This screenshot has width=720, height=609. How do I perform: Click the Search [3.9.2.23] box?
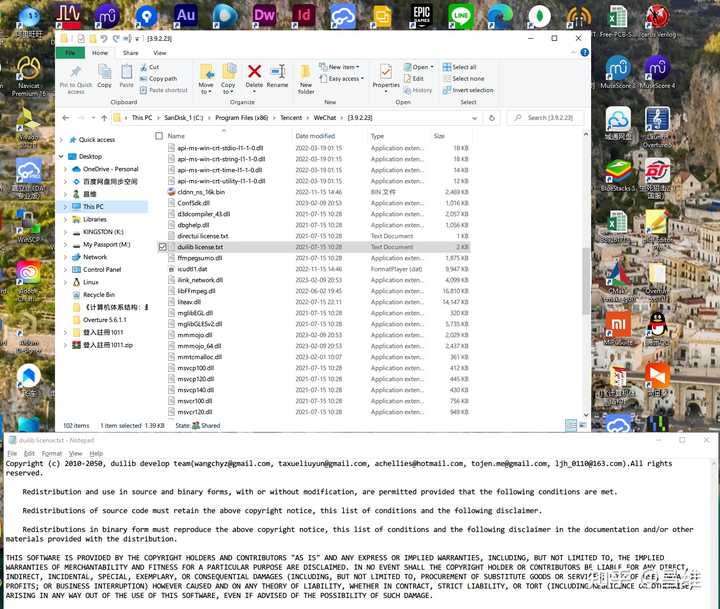coord(546,118)
